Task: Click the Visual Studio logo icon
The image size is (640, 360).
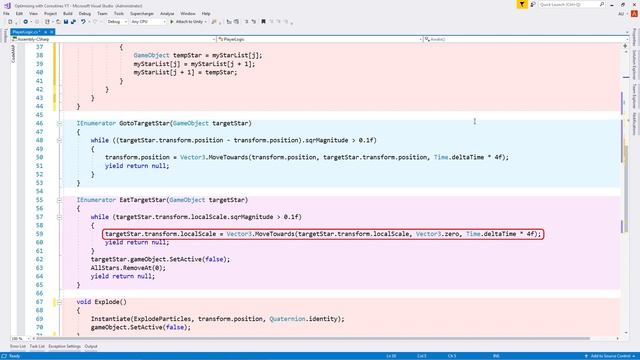Action: 7,5
